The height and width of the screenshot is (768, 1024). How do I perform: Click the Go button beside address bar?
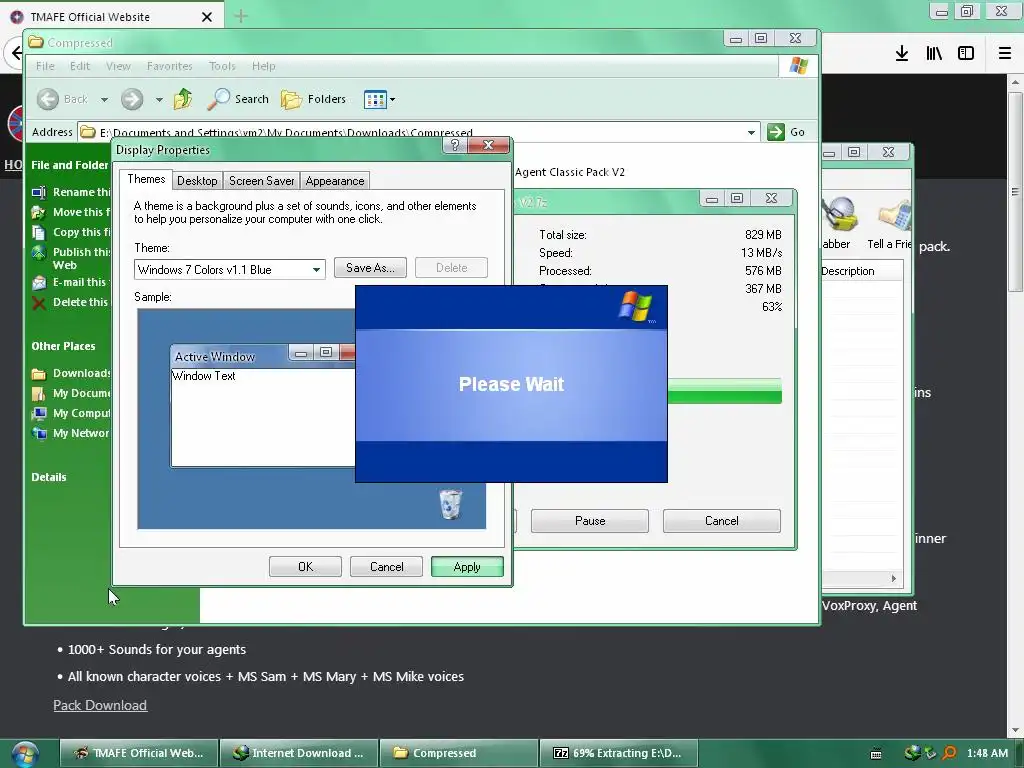point(786,132)
